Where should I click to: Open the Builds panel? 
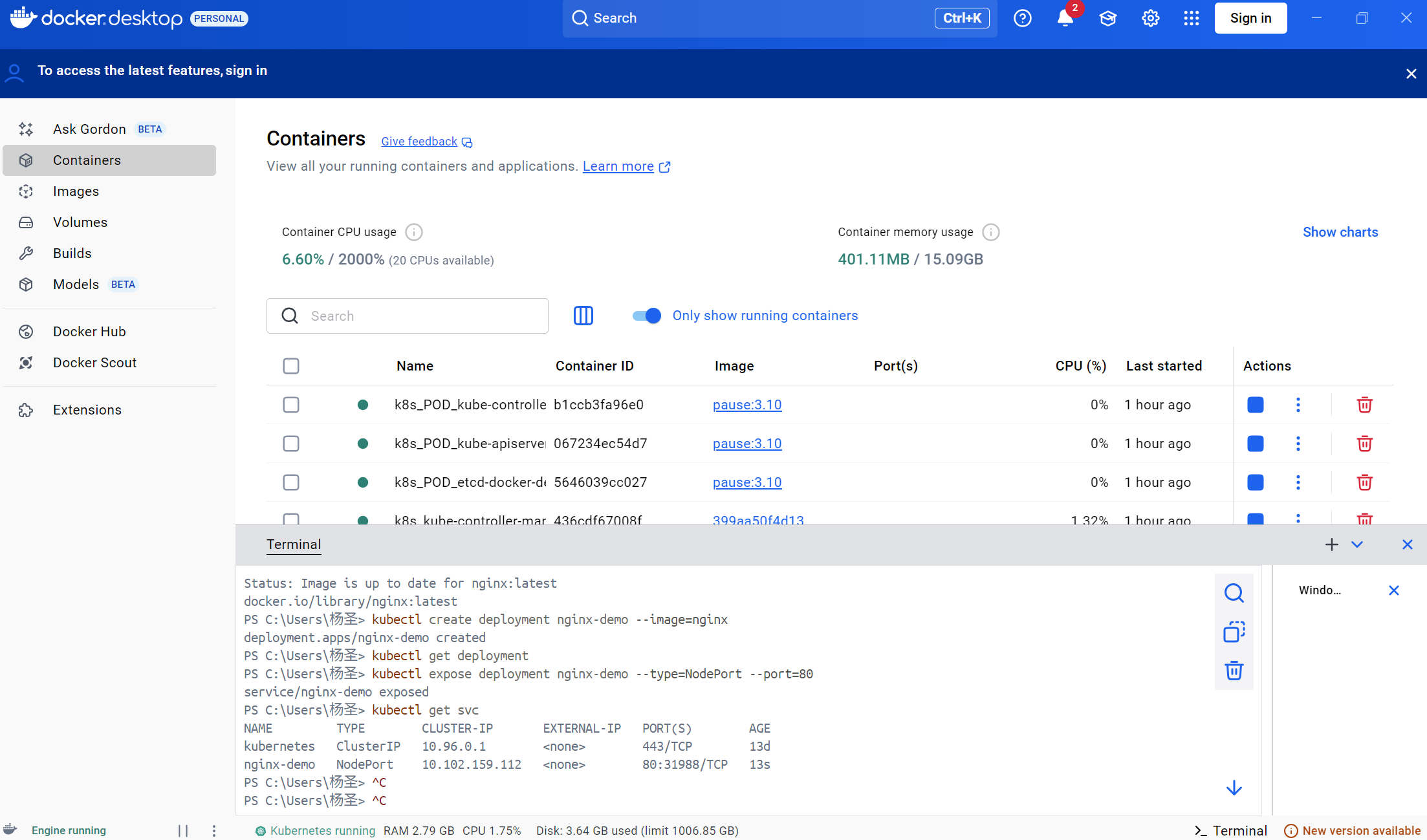tap(72, 253)
